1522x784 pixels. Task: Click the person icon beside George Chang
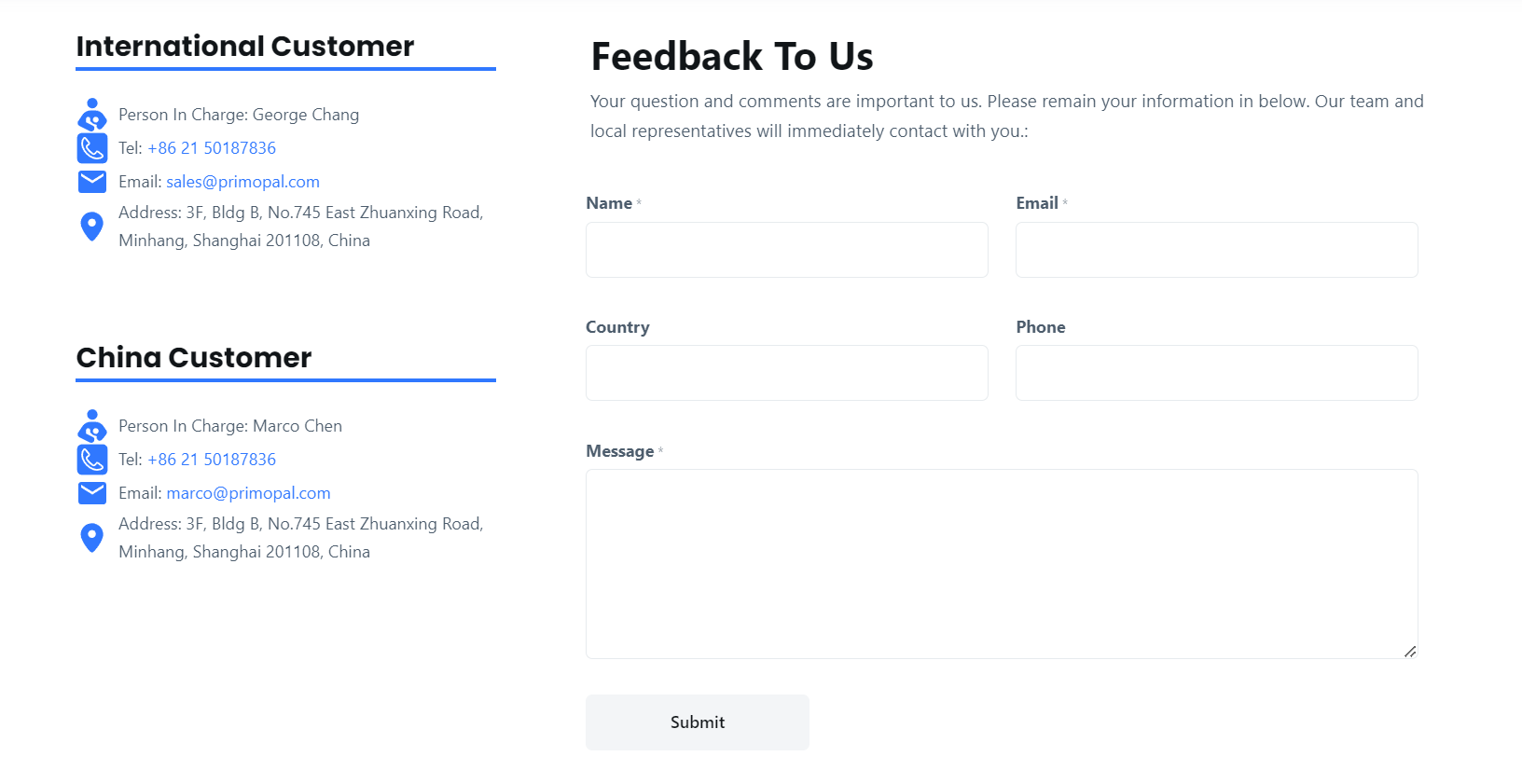tap(92, 115)
